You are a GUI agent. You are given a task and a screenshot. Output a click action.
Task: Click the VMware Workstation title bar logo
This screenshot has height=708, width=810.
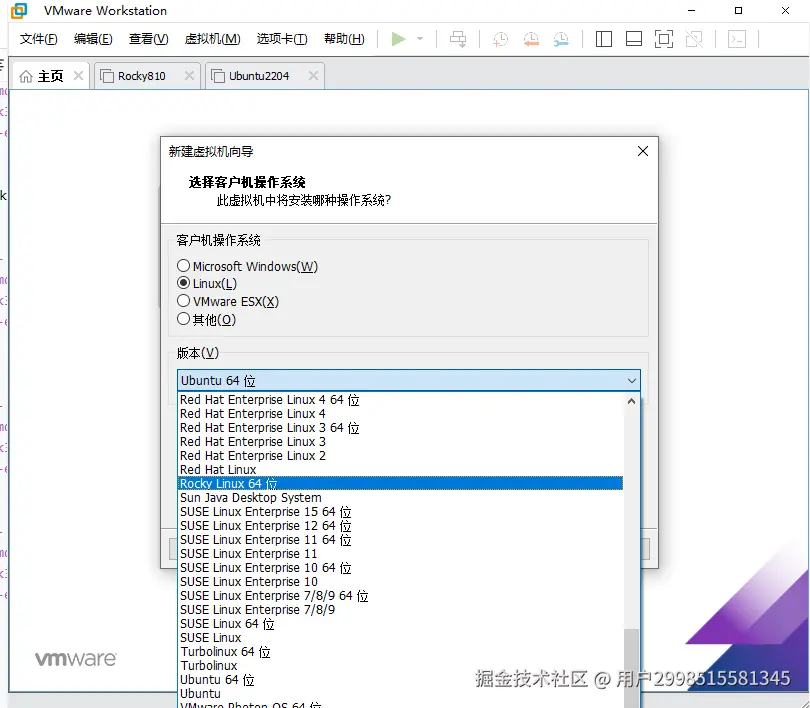pos(19,10)
